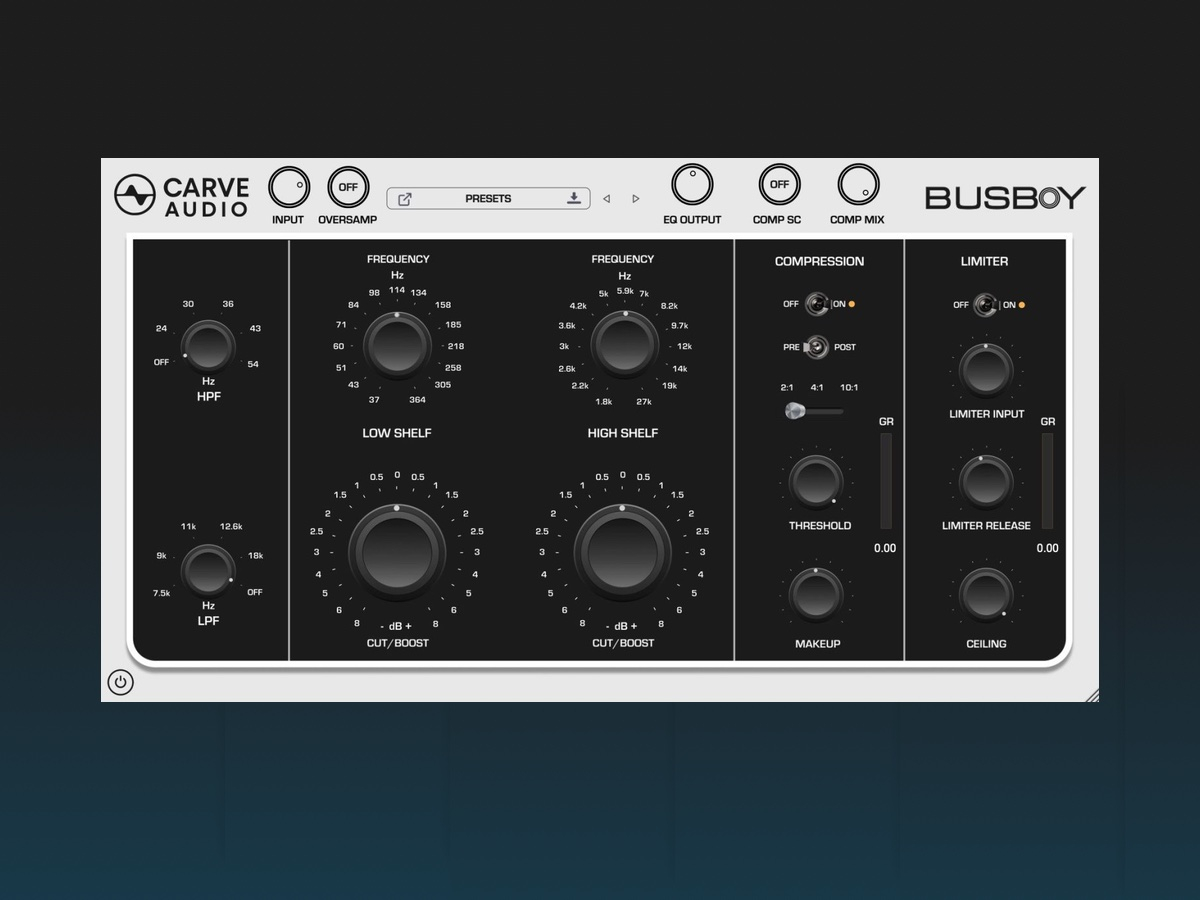The width and height of the screenshot is (1200, 900).
Task: Flip the Compression OFF/ON switch
Action: click(817, 304)
